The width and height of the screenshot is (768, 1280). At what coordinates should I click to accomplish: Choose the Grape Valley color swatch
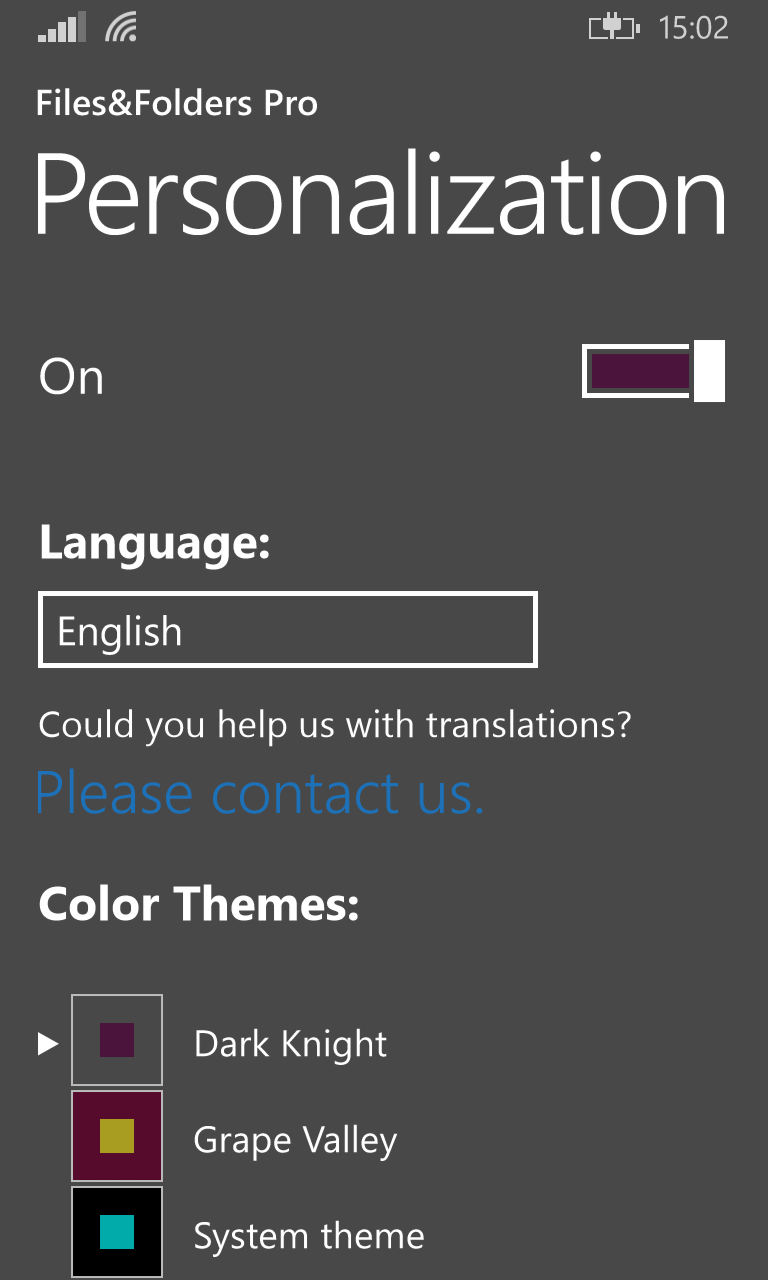click(x=117, y=1136)
